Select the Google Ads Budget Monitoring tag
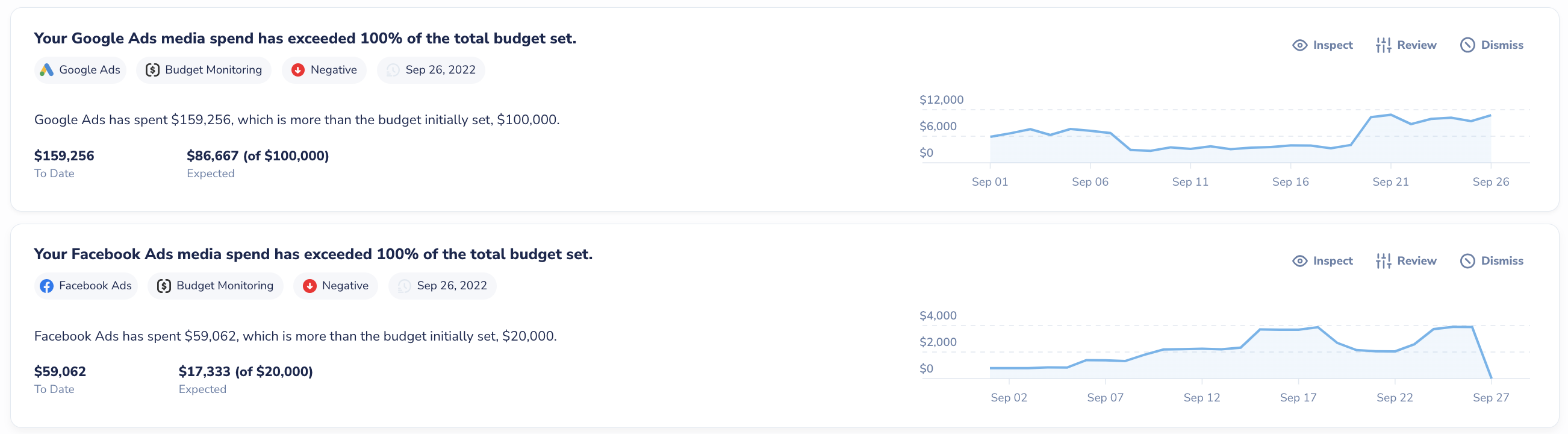 pyautogui.click(x=204, y=70)
